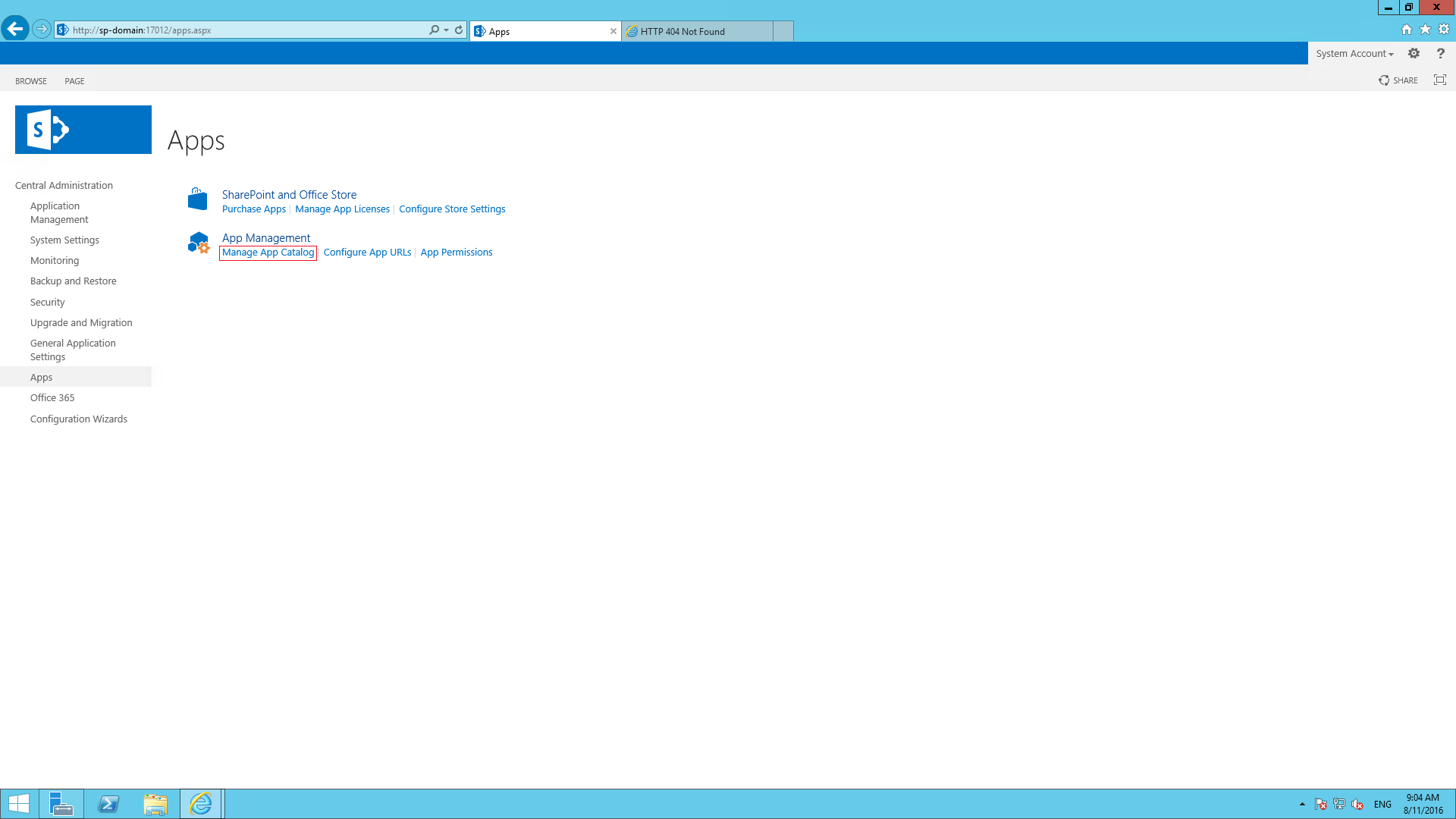Click Manage App Catalog link

(x=268, y=253)
